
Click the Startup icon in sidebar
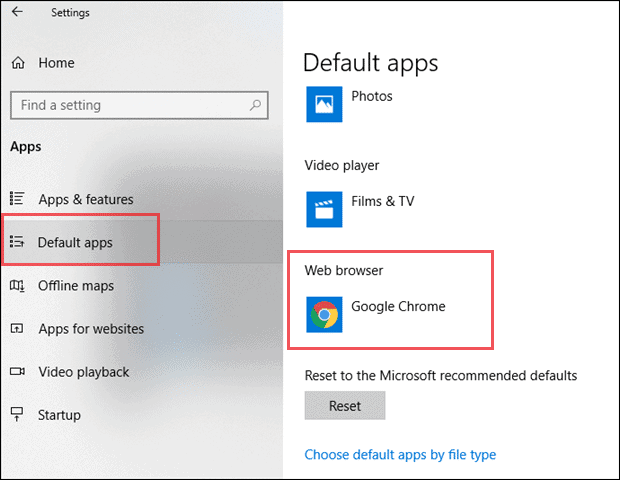[x=17, y=415]
